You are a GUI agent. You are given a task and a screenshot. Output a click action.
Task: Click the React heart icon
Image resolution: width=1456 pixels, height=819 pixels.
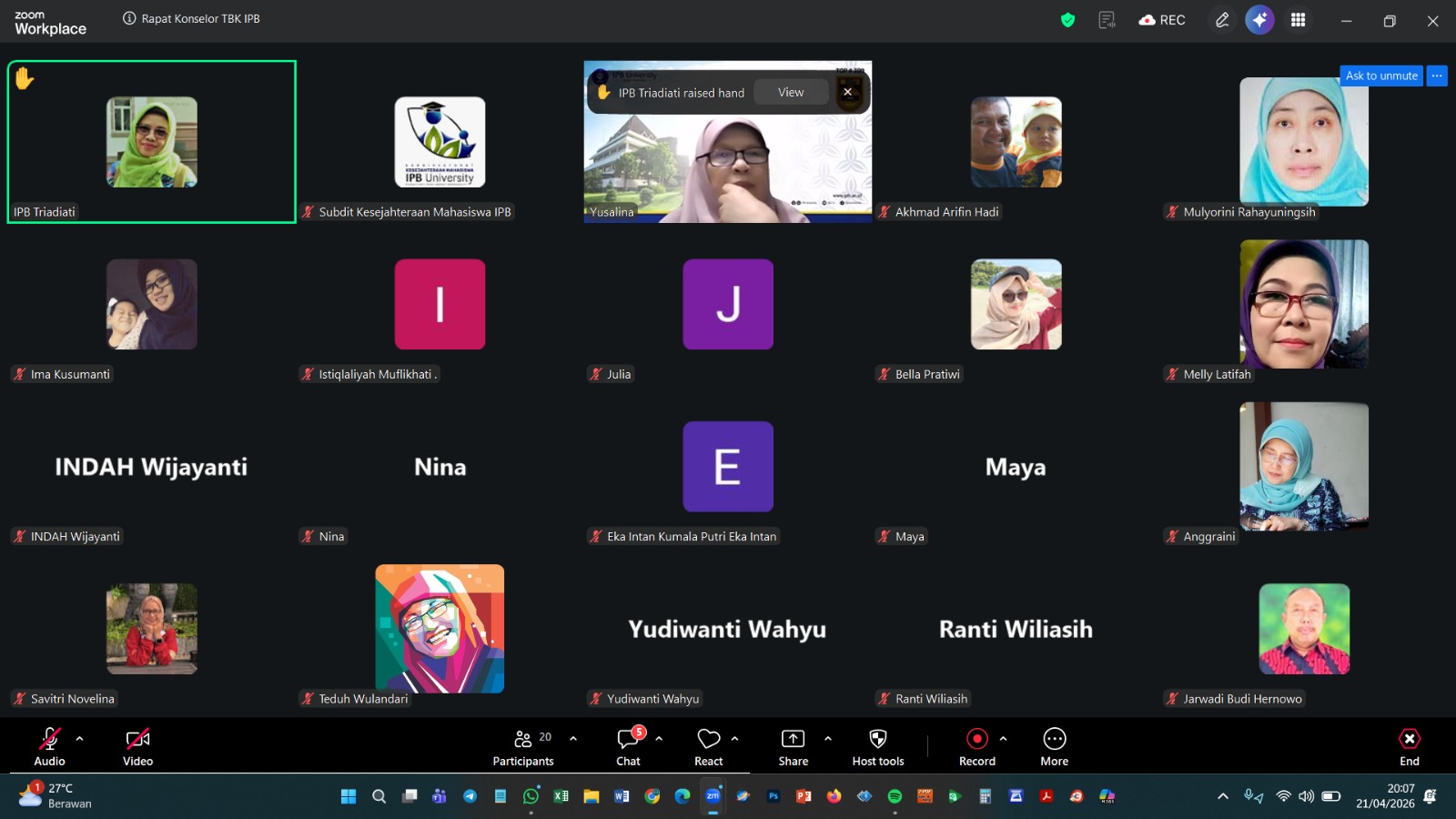pyautogui.click(x=709, y=746)
